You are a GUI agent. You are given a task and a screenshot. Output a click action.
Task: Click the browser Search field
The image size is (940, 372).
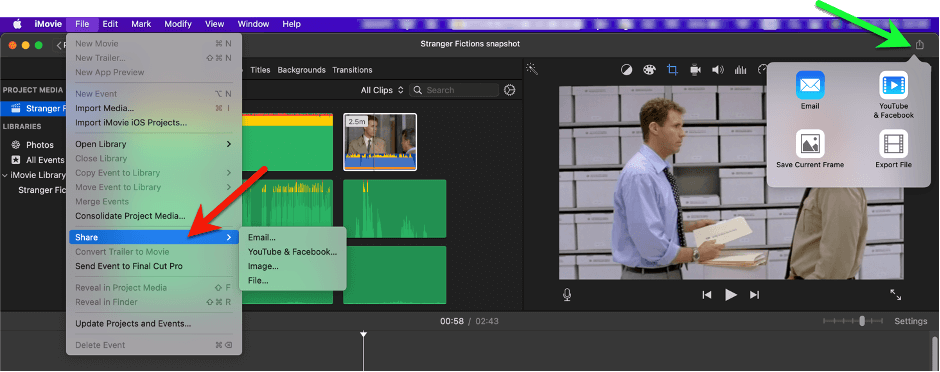[454, 90]
